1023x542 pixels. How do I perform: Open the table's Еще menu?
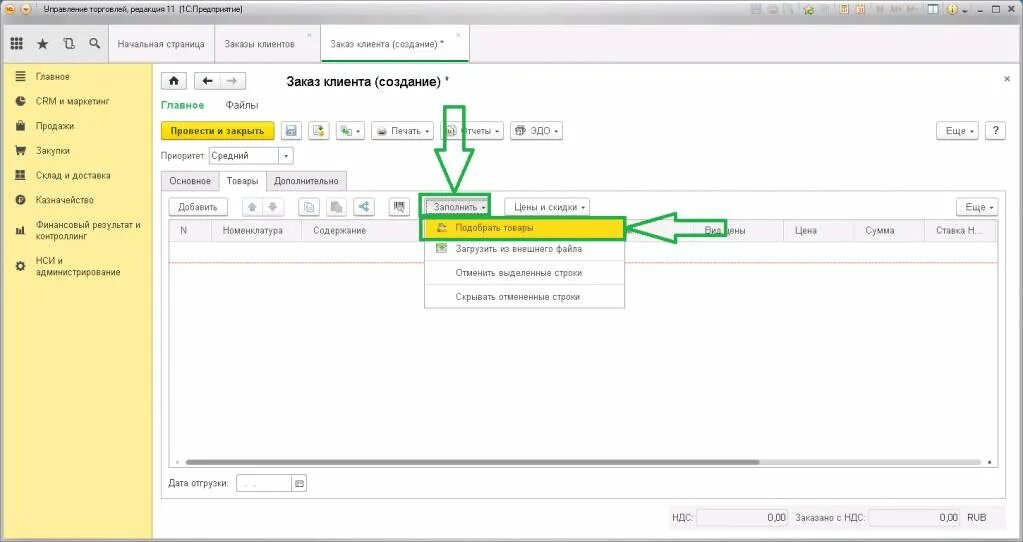977,207
